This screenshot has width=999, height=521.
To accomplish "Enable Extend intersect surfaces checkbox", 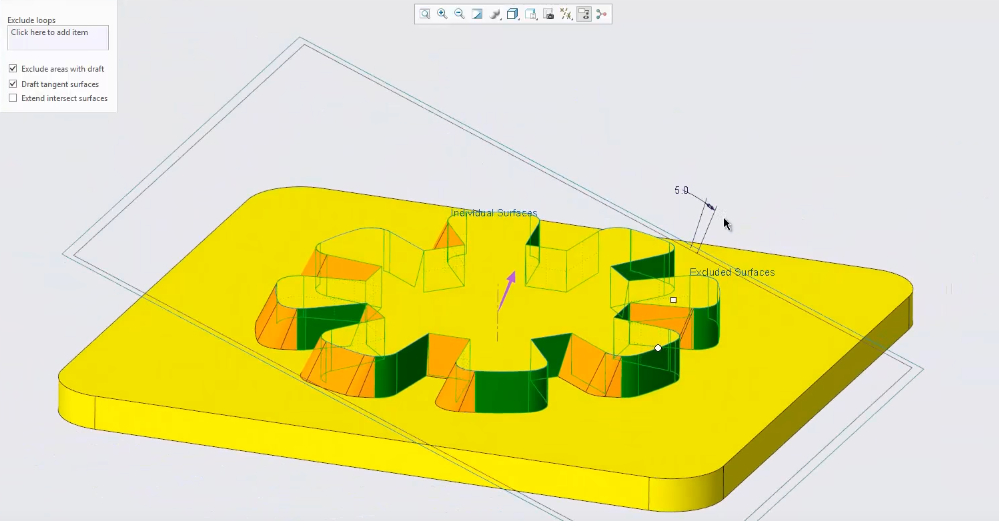I will pos(13,98).
